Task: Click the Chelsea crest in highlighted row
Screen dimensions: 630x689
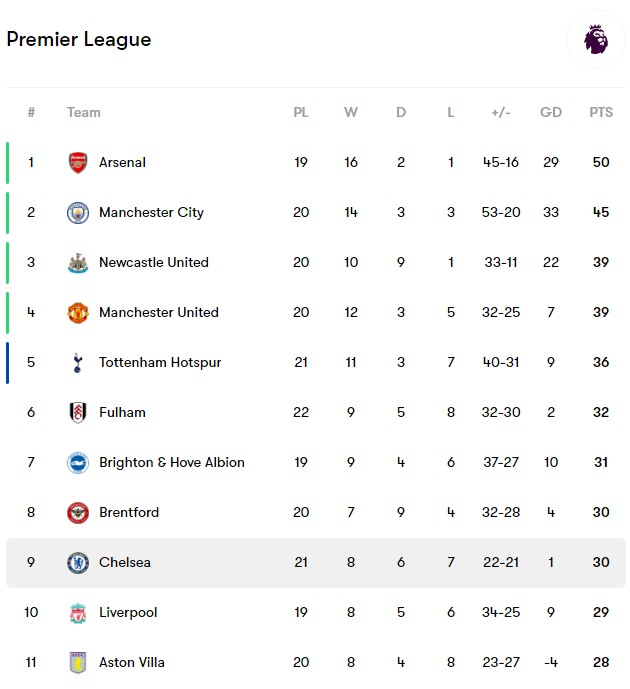Action: [x=78, y=563]
